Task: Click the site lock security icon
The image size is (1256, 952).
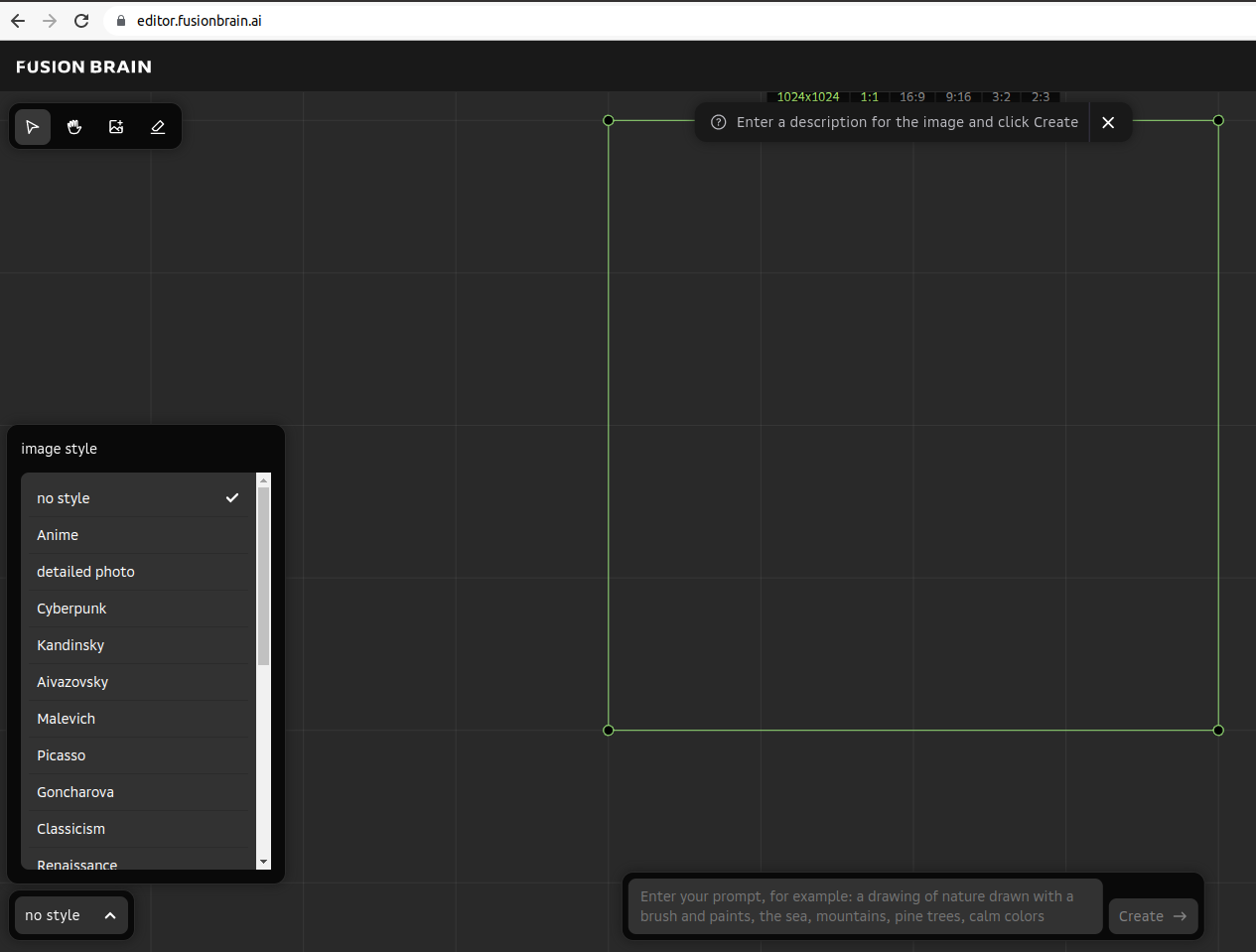Action: pyautogui.click(x=121, y=21)
